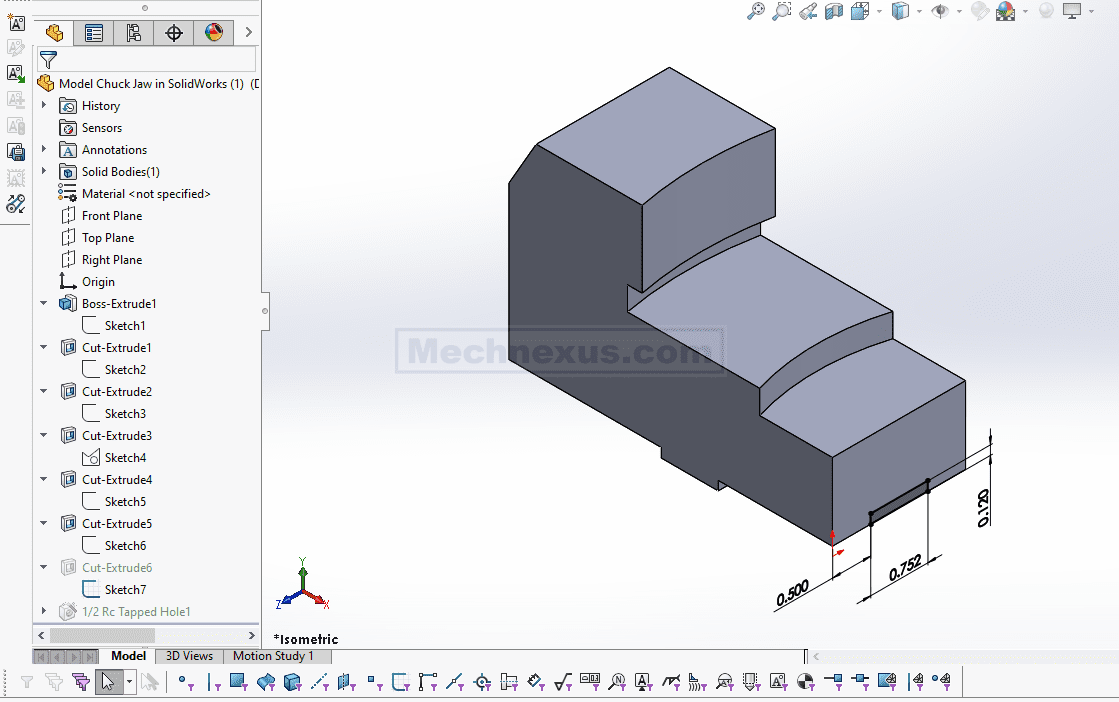Click Display Style icon
The image size is (1119, 702).
coord(901,11)
